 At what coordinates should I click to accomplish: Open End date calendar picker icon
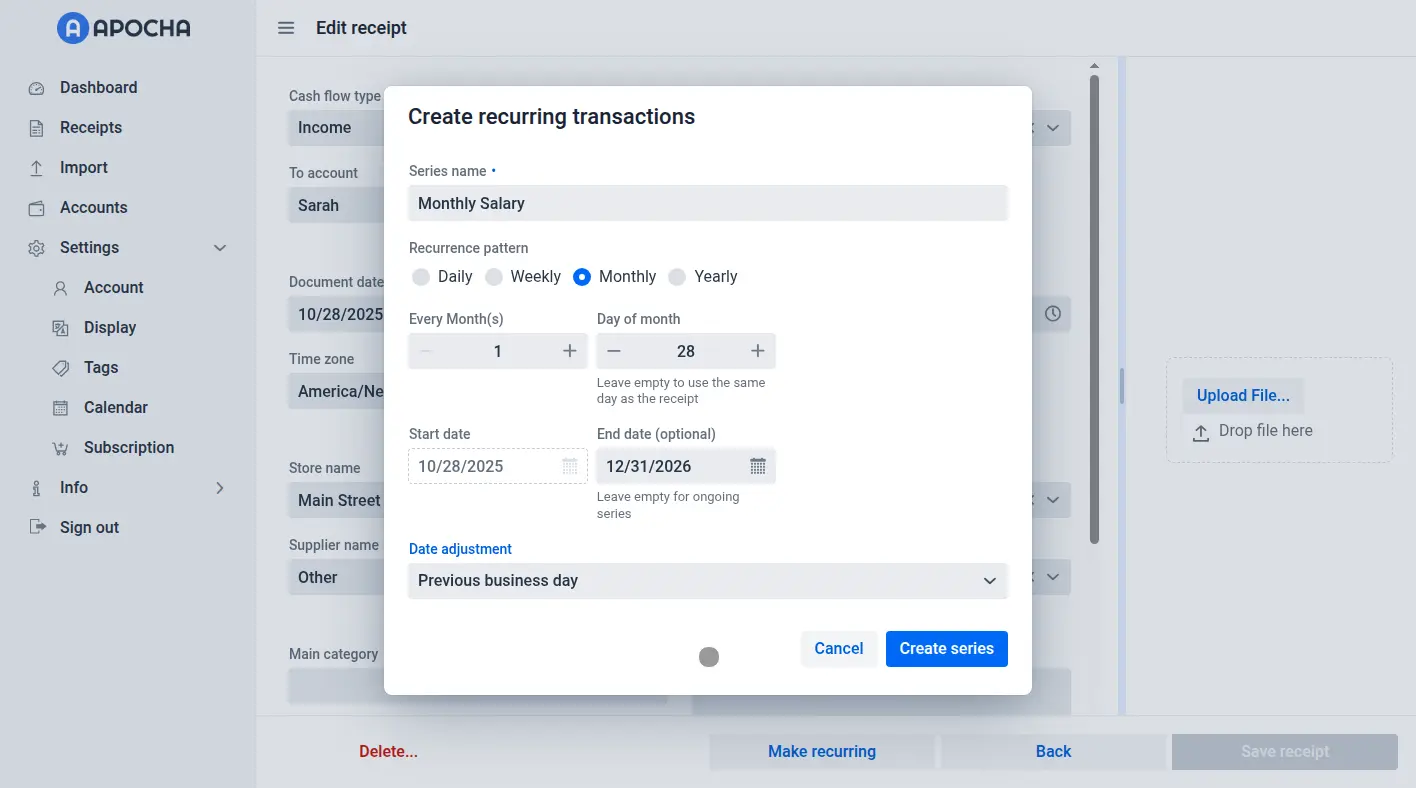758,466
